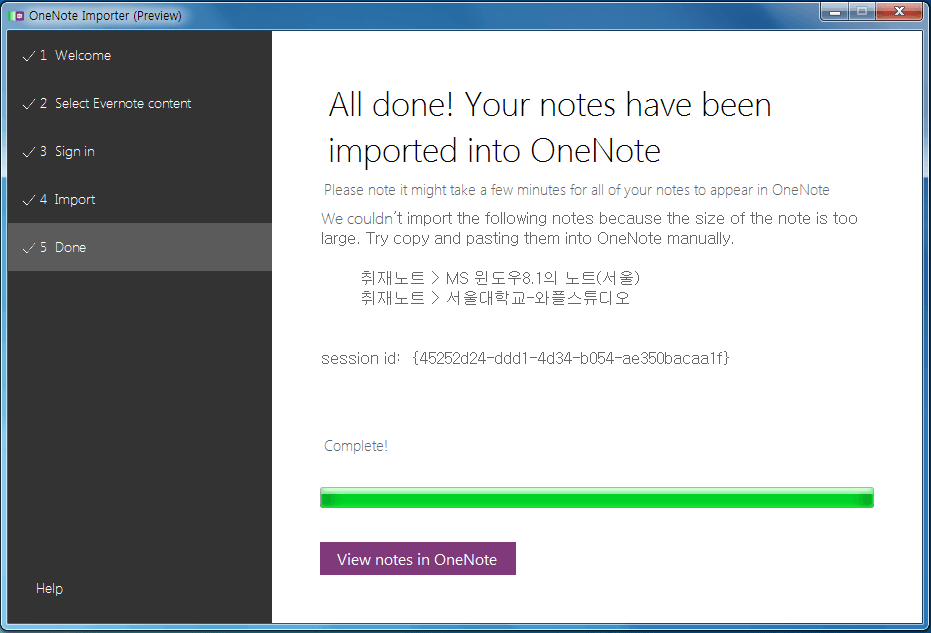Click the checkmark beside Welcome step
Image resolution: width=931 pixels, height=633 pixels.
tap(28, 56)
